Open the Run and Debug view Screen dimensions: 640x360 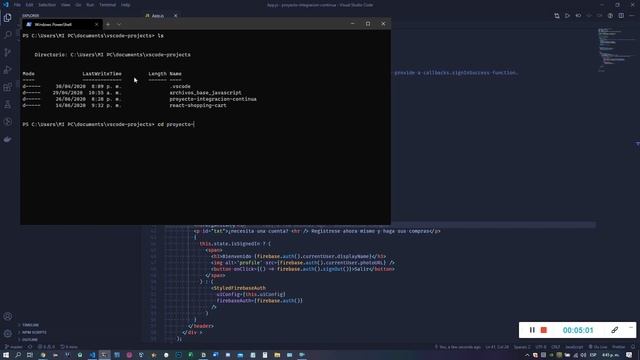pos(7,70)
